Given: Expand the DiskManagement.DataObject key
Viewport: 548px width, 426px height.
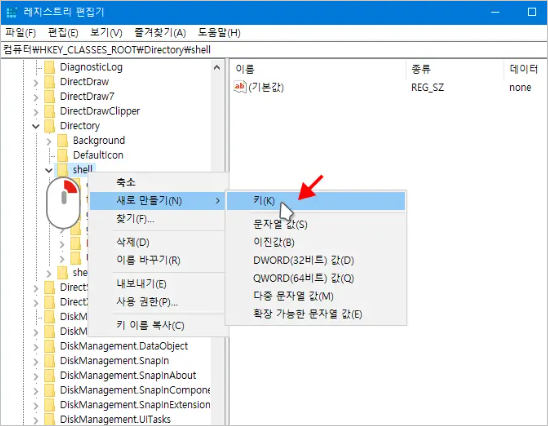Looking at the screenshot, I should click(x=36, y=347).
